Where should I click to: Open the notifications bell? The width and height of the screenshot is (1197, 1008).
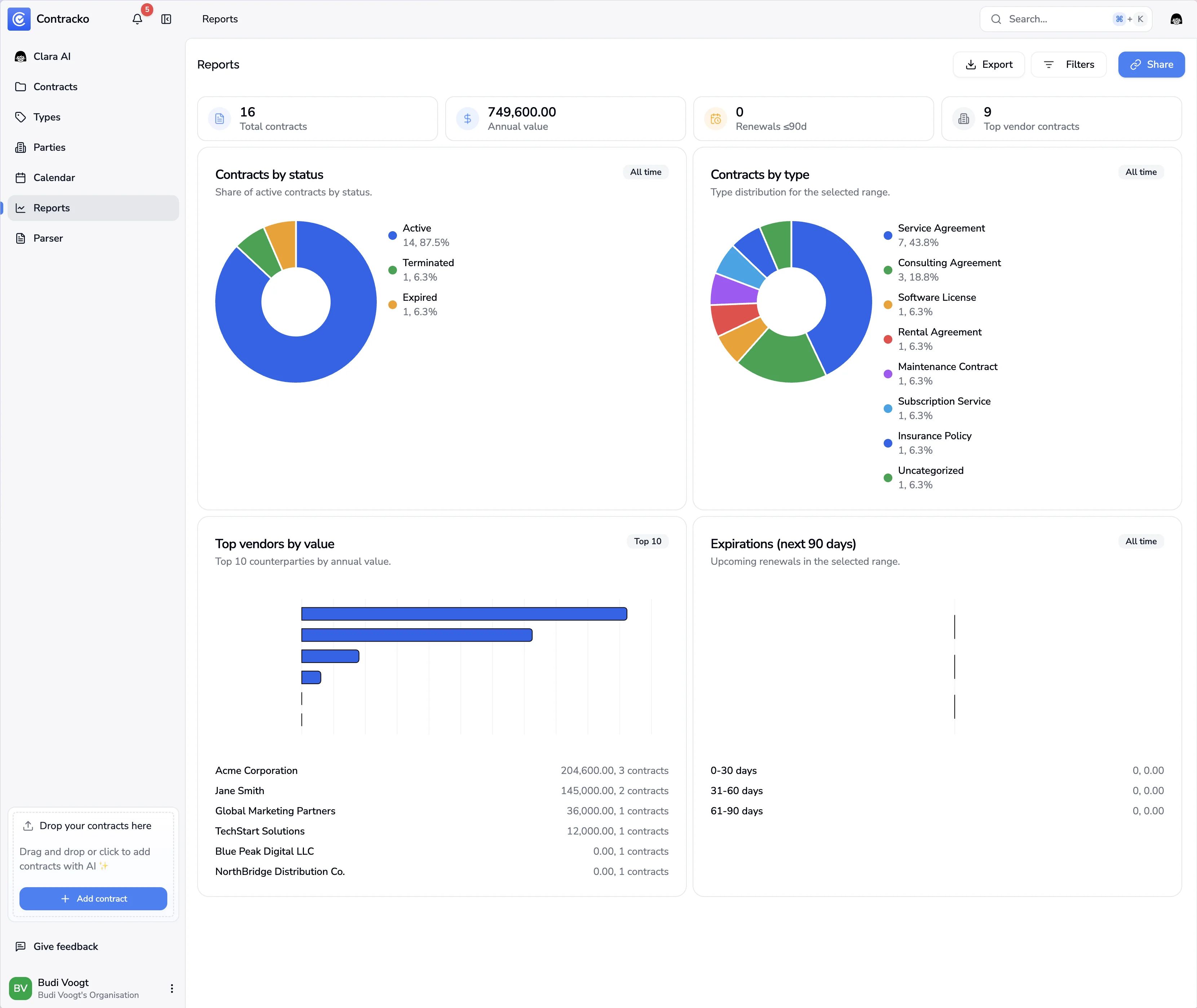137,19
